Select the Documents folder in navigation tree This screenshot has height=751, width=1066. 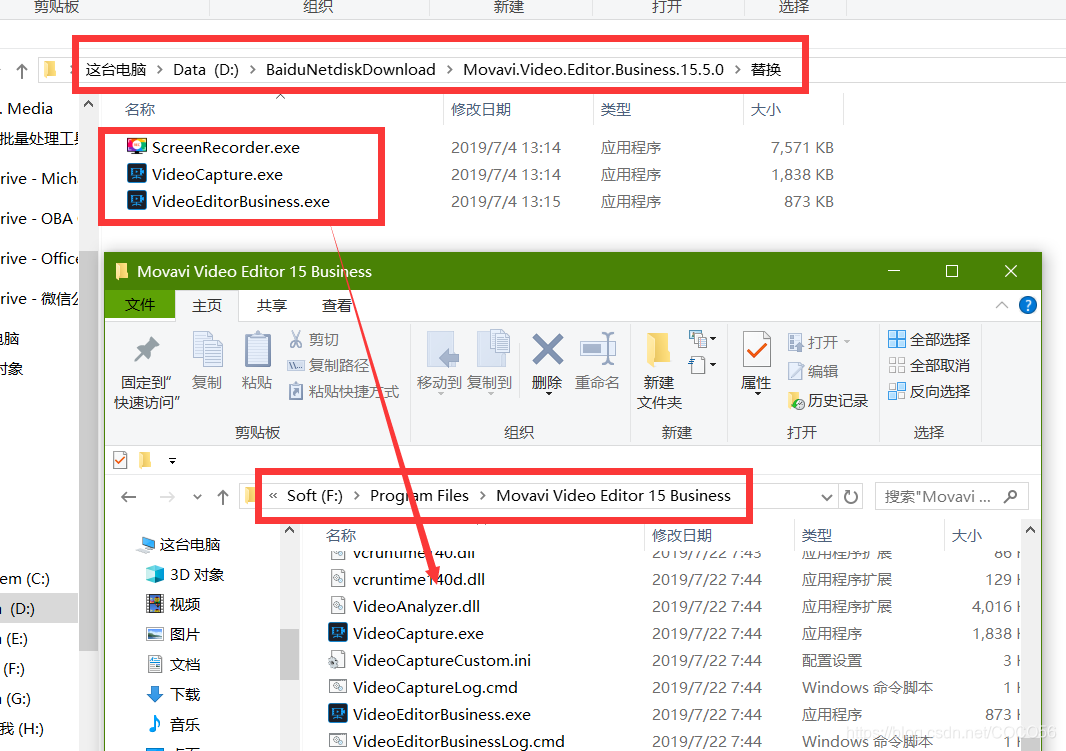(173, 664)
